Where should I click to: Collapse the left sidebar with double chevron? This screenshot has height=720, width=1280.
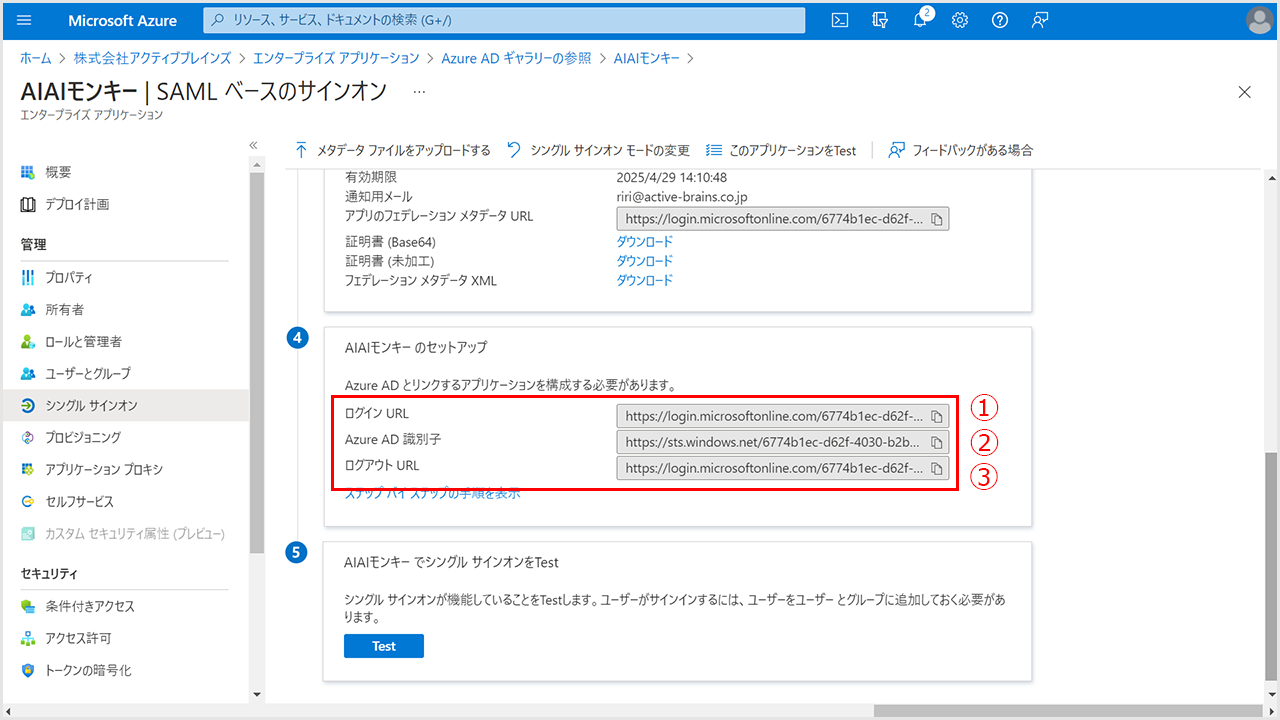(254, 146)
